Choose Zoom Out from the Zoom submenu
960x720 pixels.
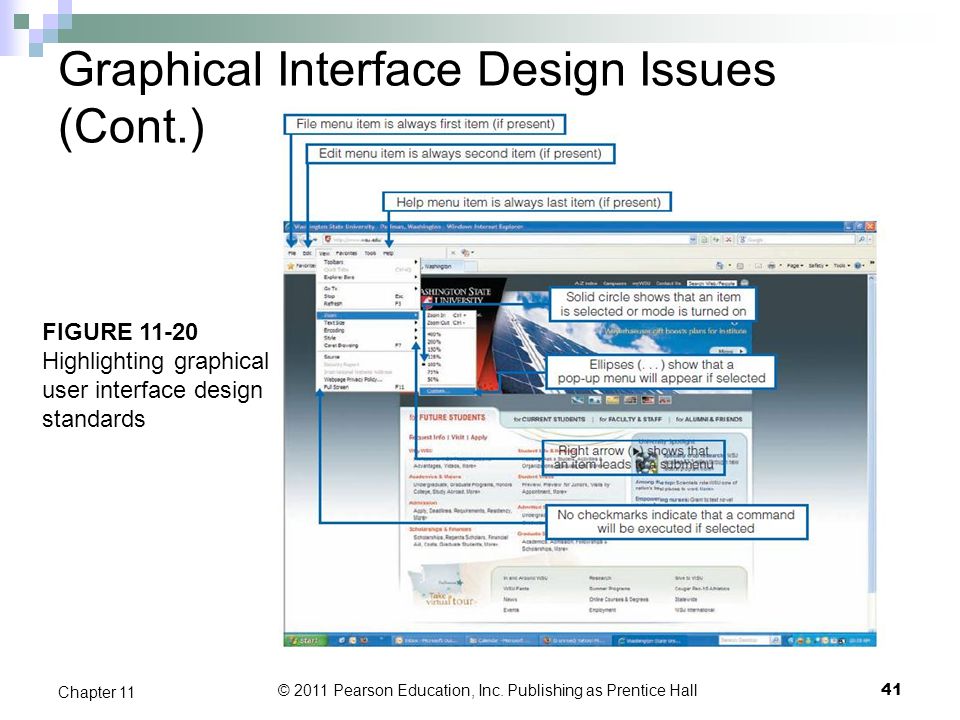tap(448, 323)
